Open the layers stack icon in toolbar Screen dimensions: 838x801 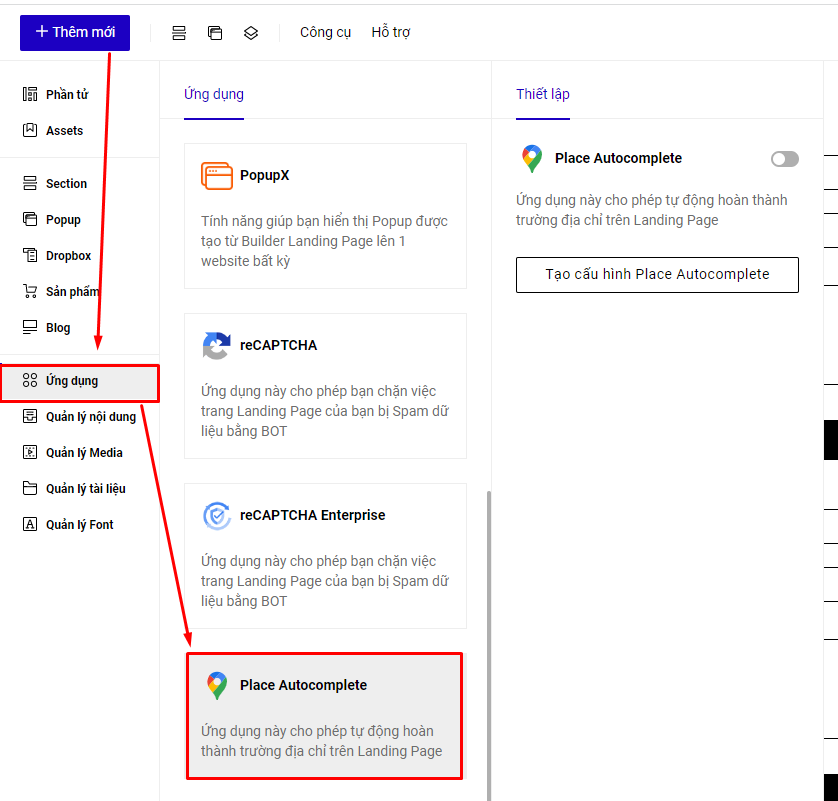[251, 33]
